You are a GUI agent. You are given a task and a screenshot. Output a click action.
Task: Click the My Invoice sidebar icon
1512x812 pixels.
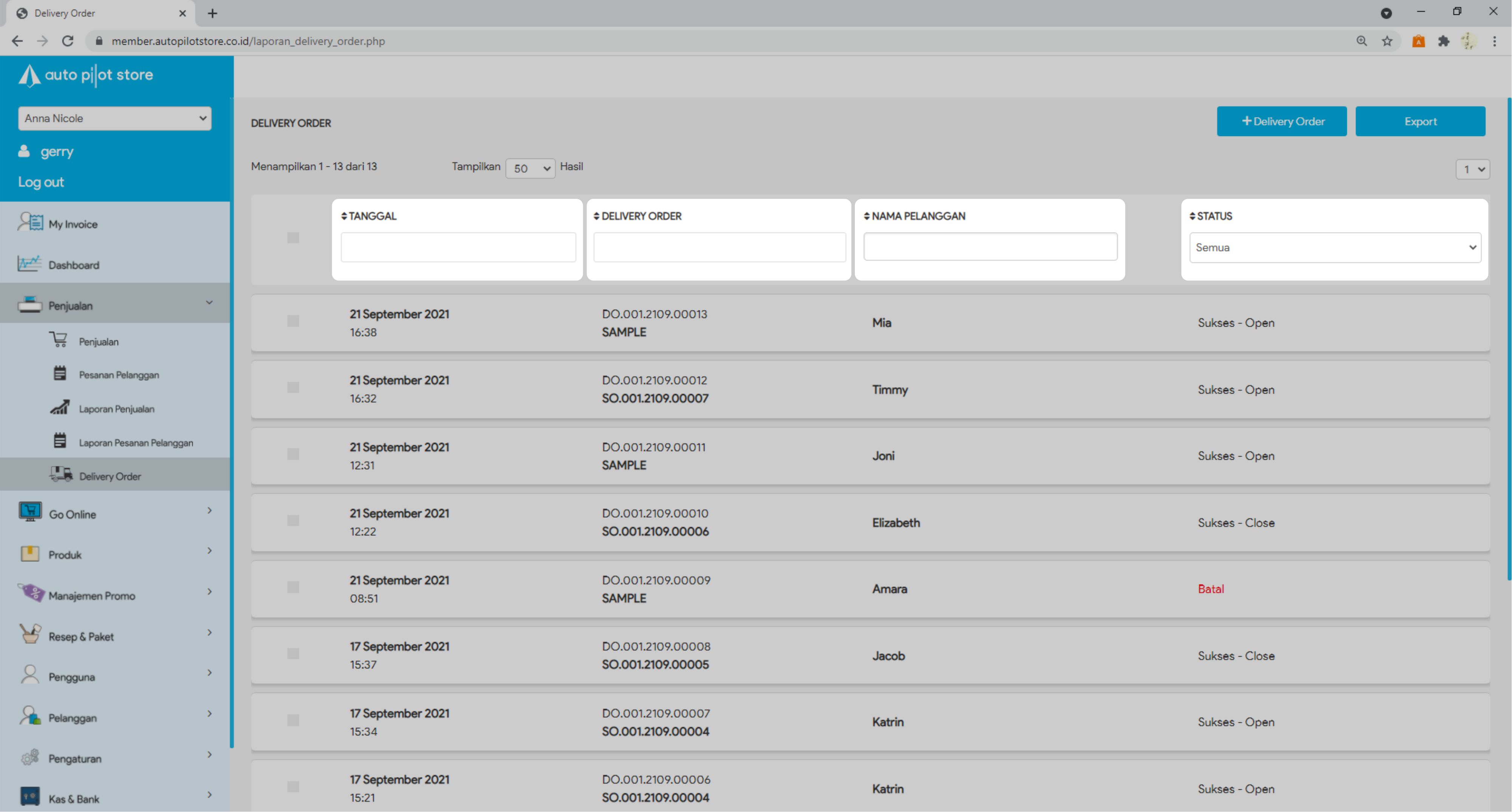(30, 223)
